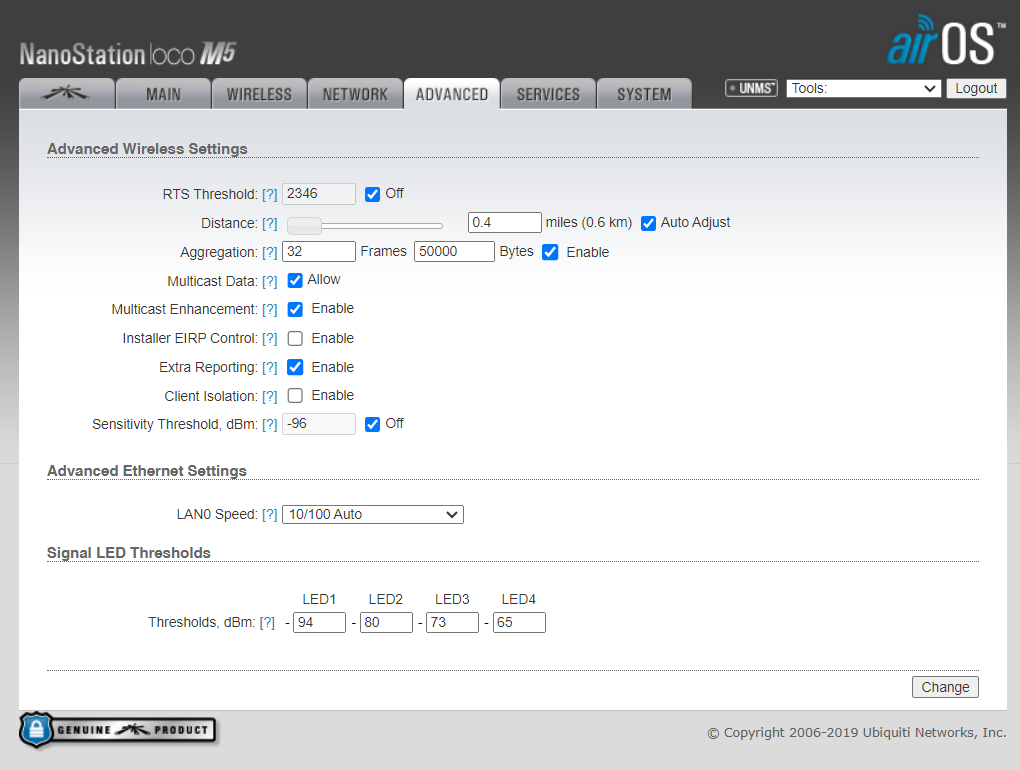Screen dimensions: 1020x770
Task: Click the UNMS status badge
Action: (x=751, y=88)
